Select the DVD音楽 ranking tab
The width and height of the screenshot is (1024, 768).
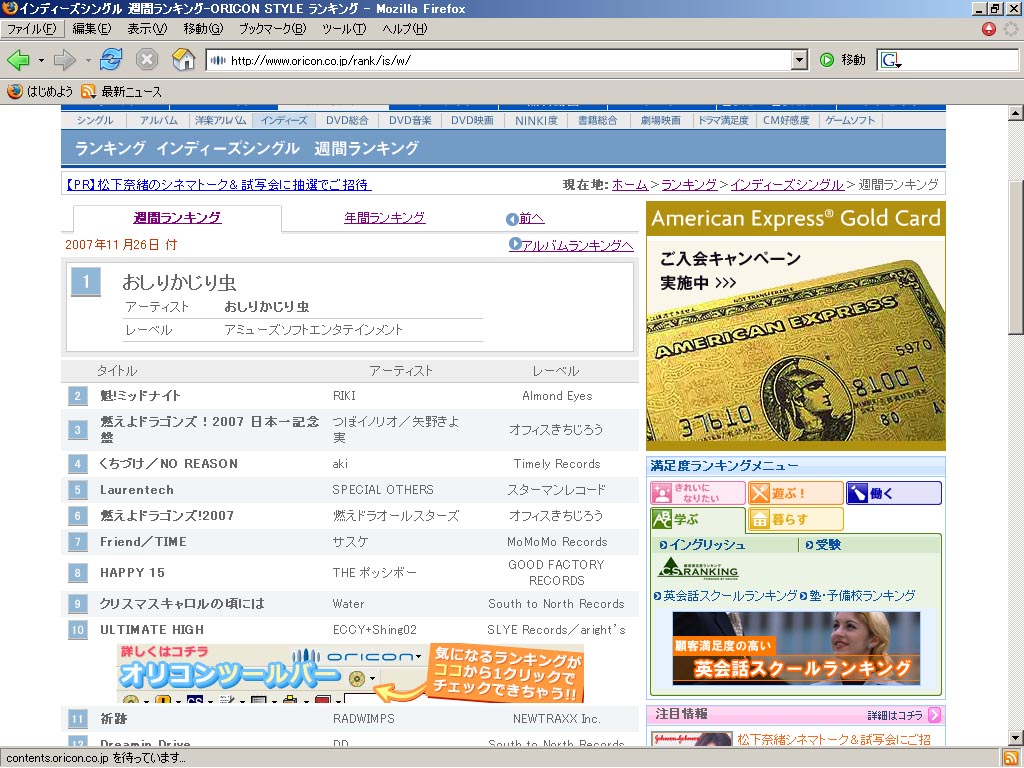click(410, 120)
